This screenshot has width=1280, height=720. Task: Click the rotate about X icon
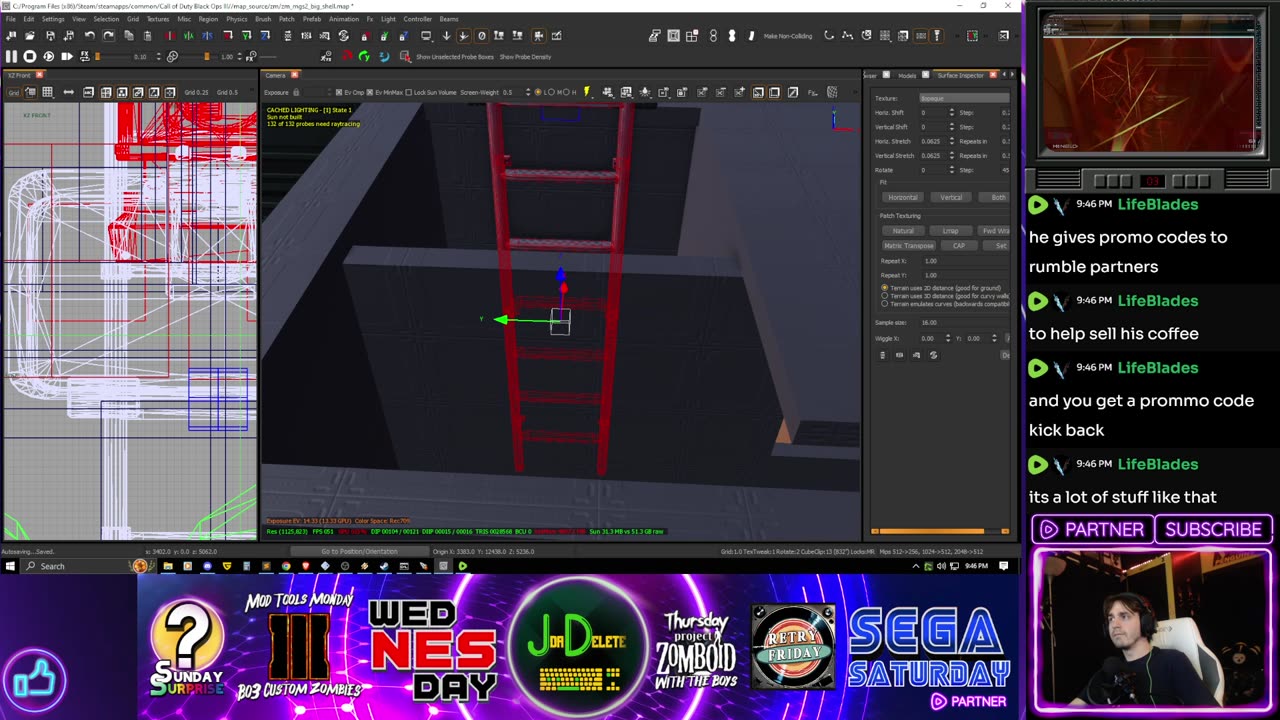[x=228, y=36]
